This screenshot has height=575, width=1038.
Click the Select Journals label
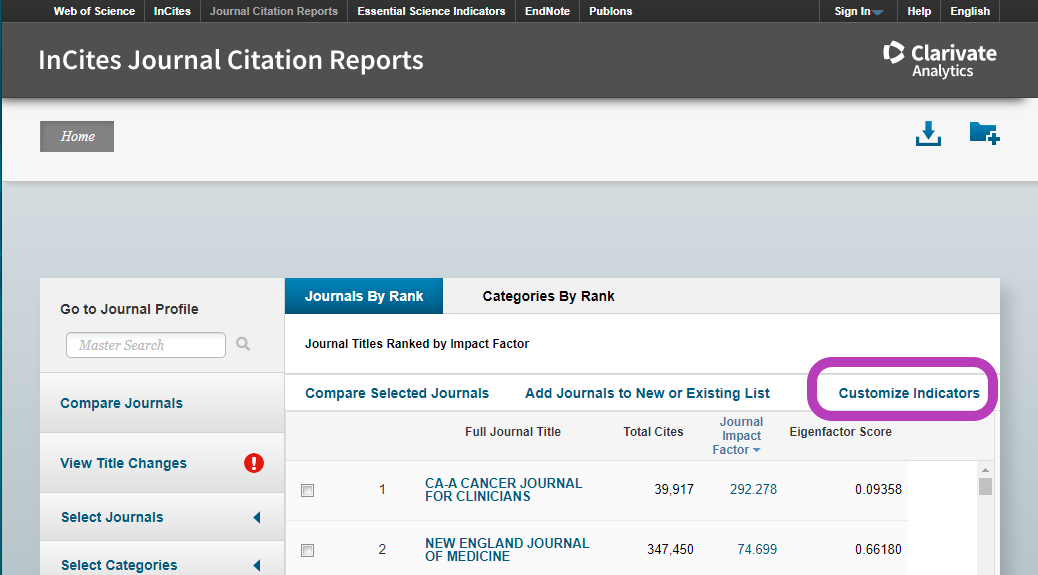[112, 517]
